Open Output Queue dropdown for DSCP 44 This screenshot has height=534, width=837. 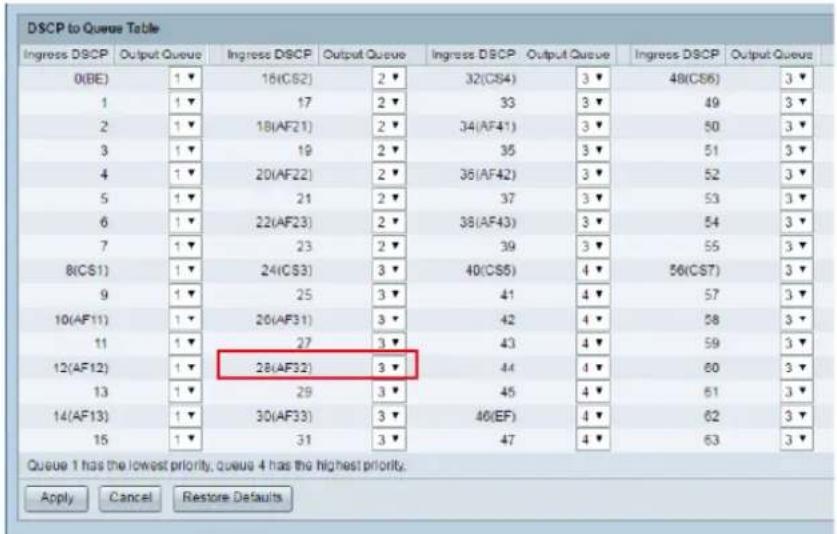coord(593,367)
